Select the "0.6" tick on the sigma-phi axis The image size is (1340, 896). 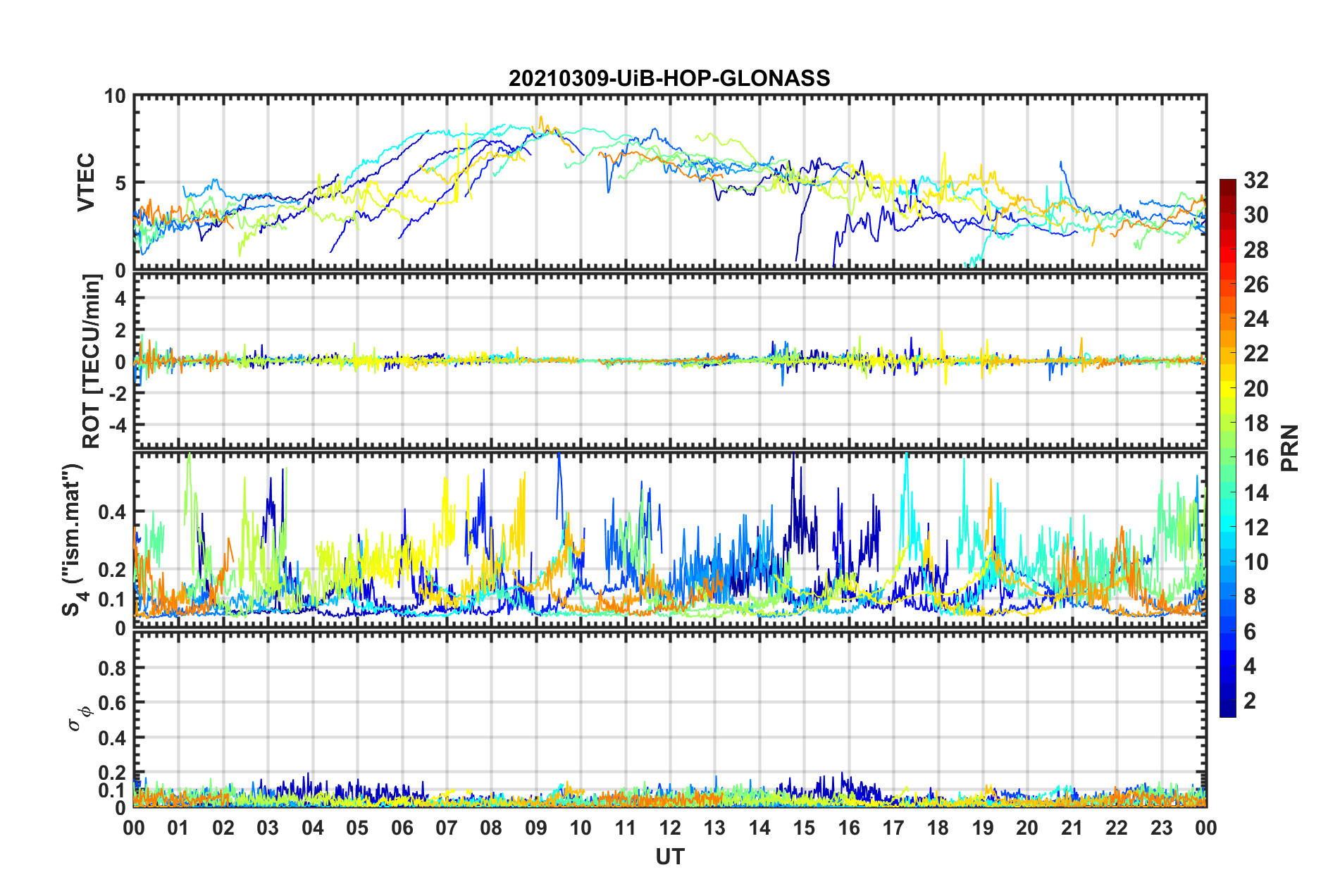[113, 703]
